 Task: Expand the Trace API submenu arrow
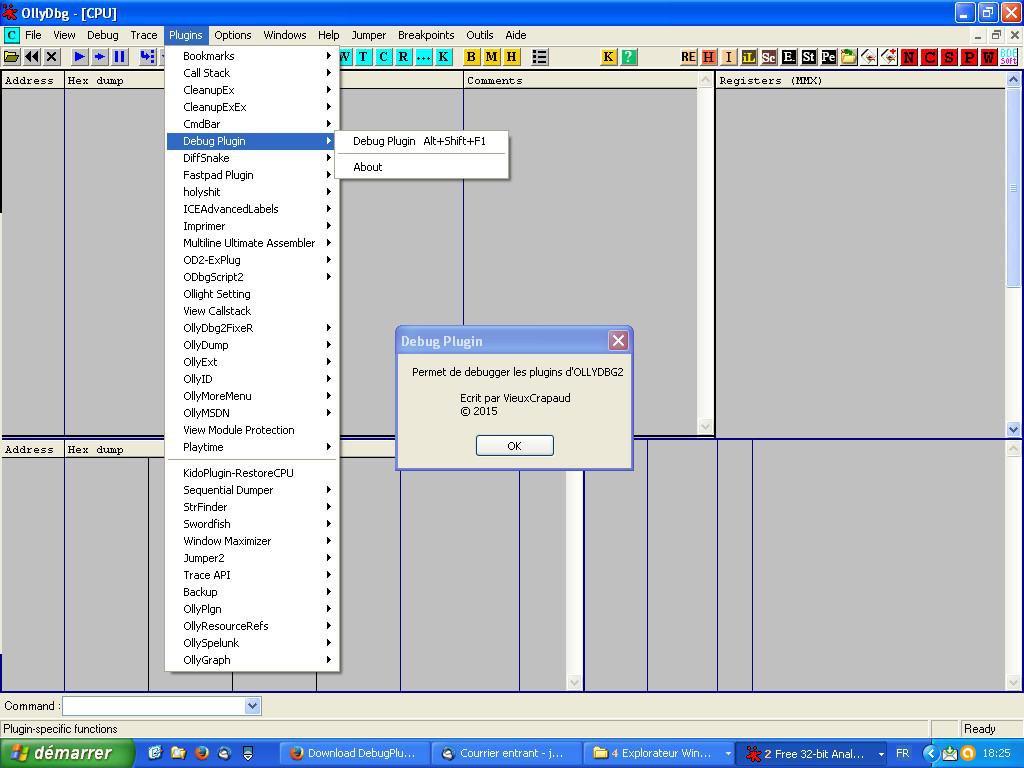tap(328, 575)
